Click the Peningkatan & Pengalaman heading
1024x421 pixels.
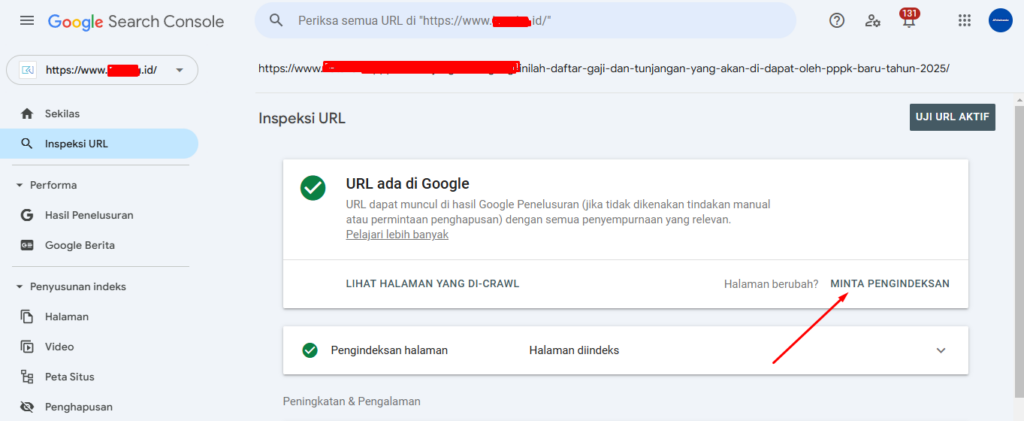(x=351, y=401)
